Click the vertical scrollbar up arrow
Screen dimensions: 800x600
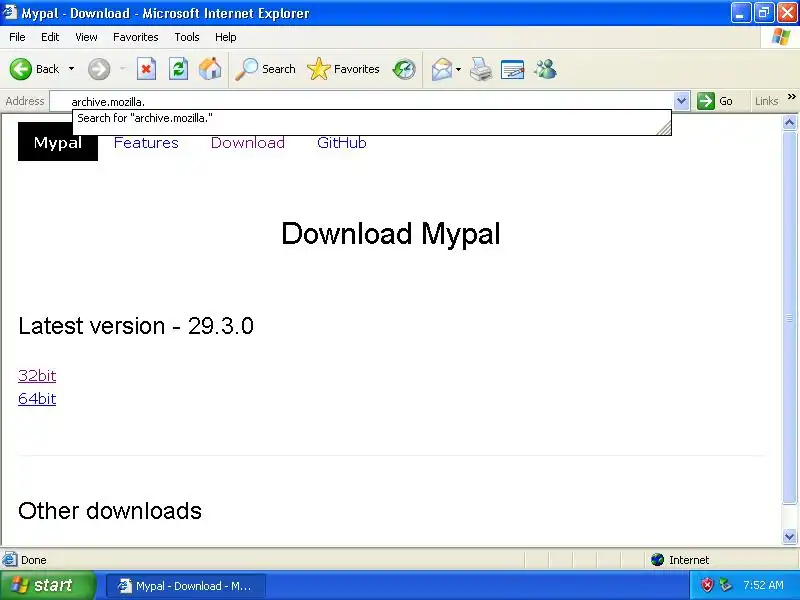(789, 122)
